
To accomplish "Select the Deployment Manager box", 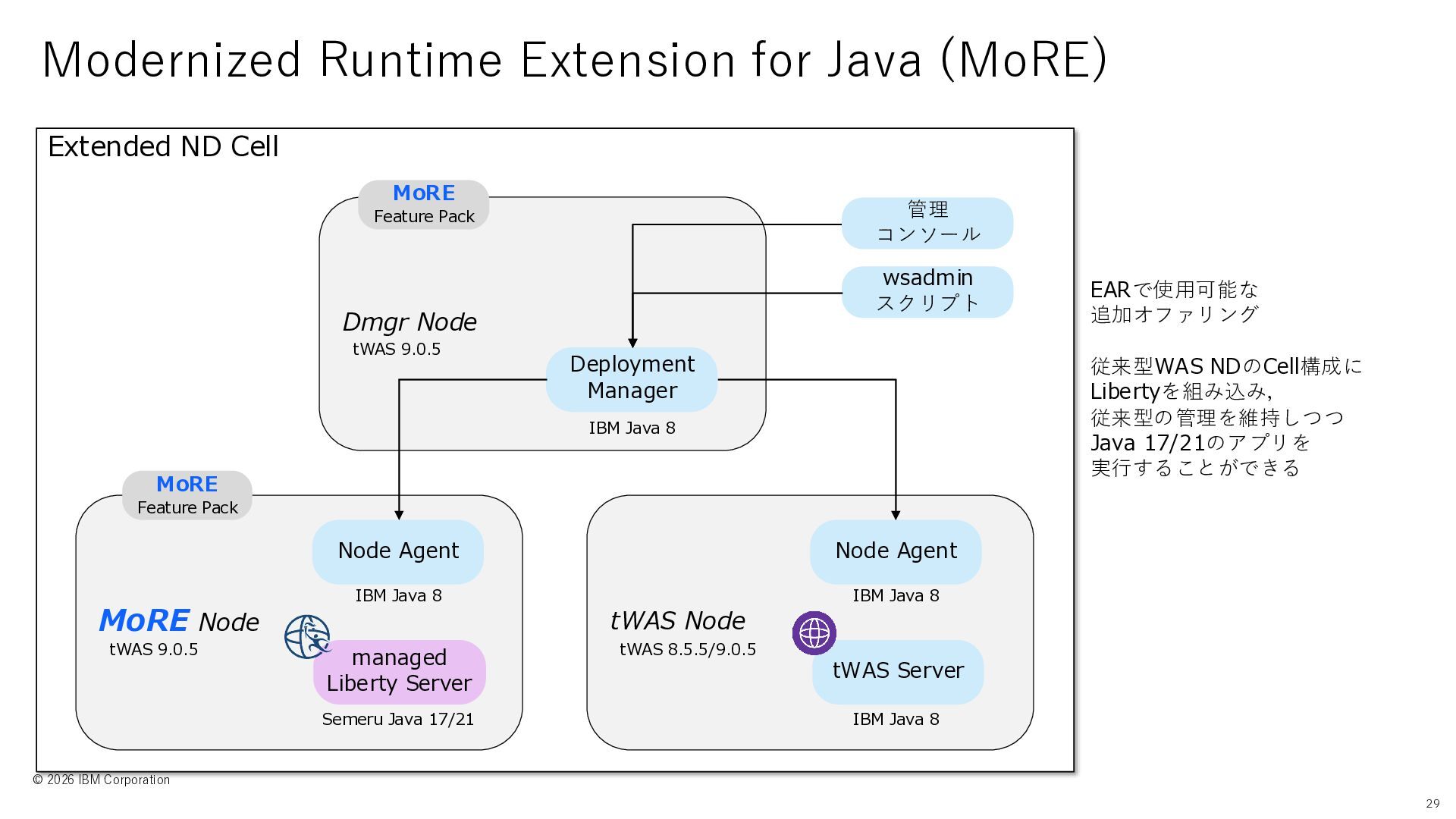I will 632,378.
